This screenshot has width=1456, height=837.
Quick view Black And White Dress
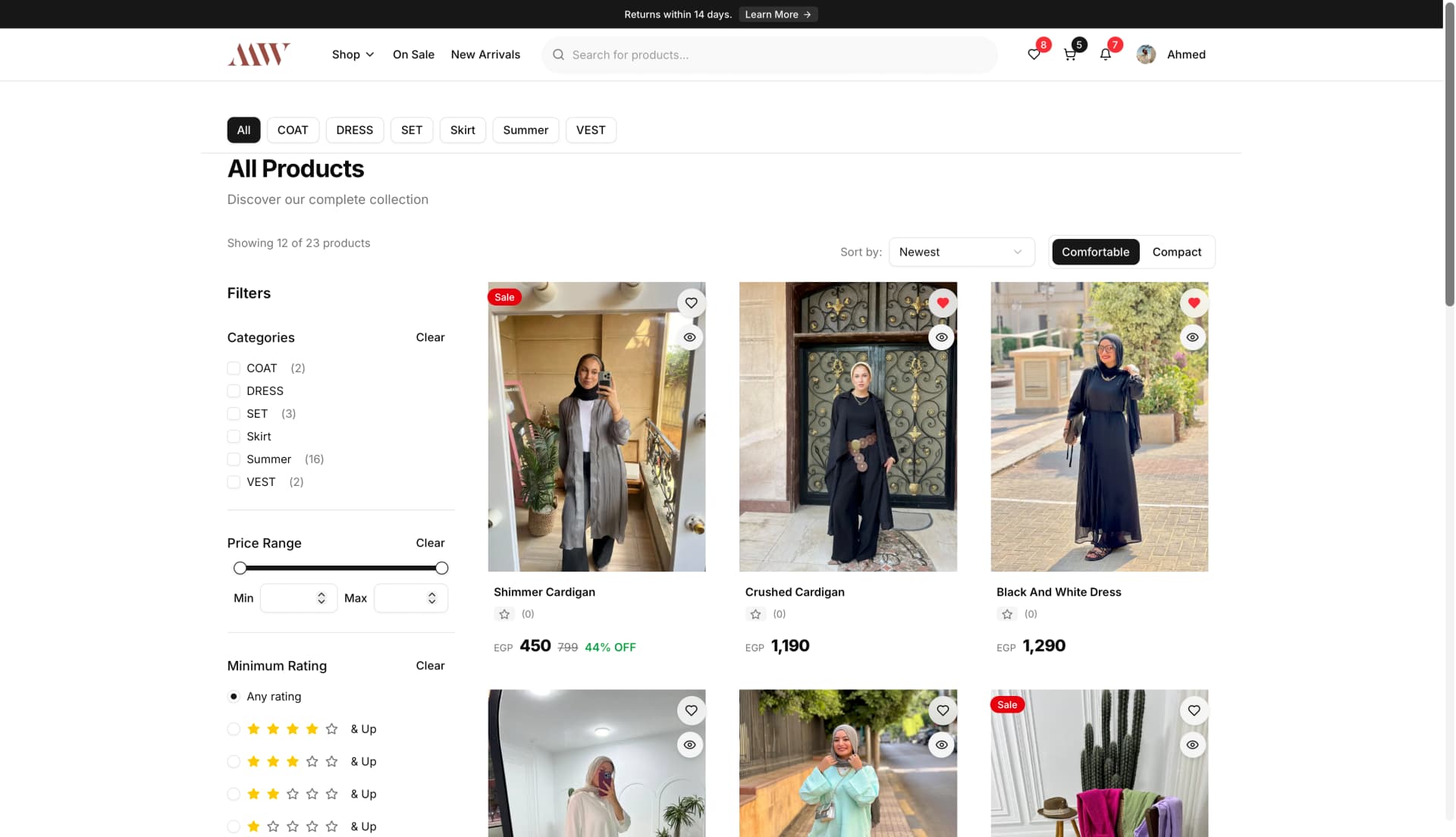(x=1192, y=337)
